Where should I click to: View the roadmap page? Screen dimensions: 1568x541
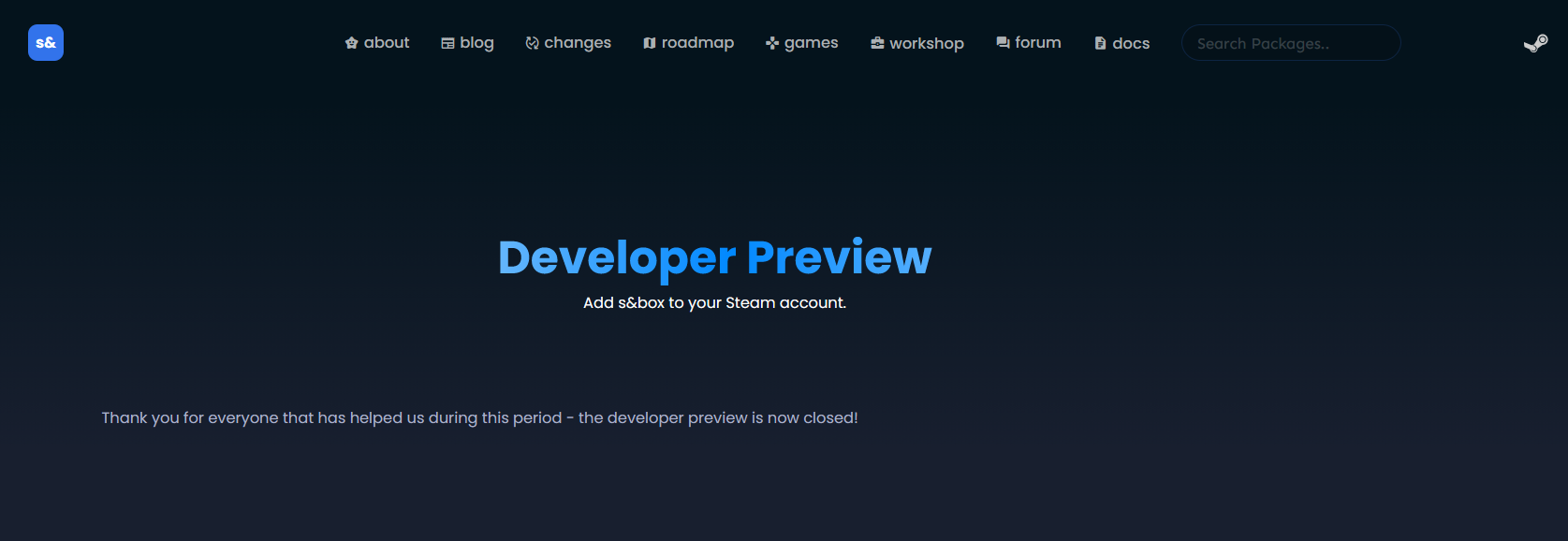tap(688, 43)
